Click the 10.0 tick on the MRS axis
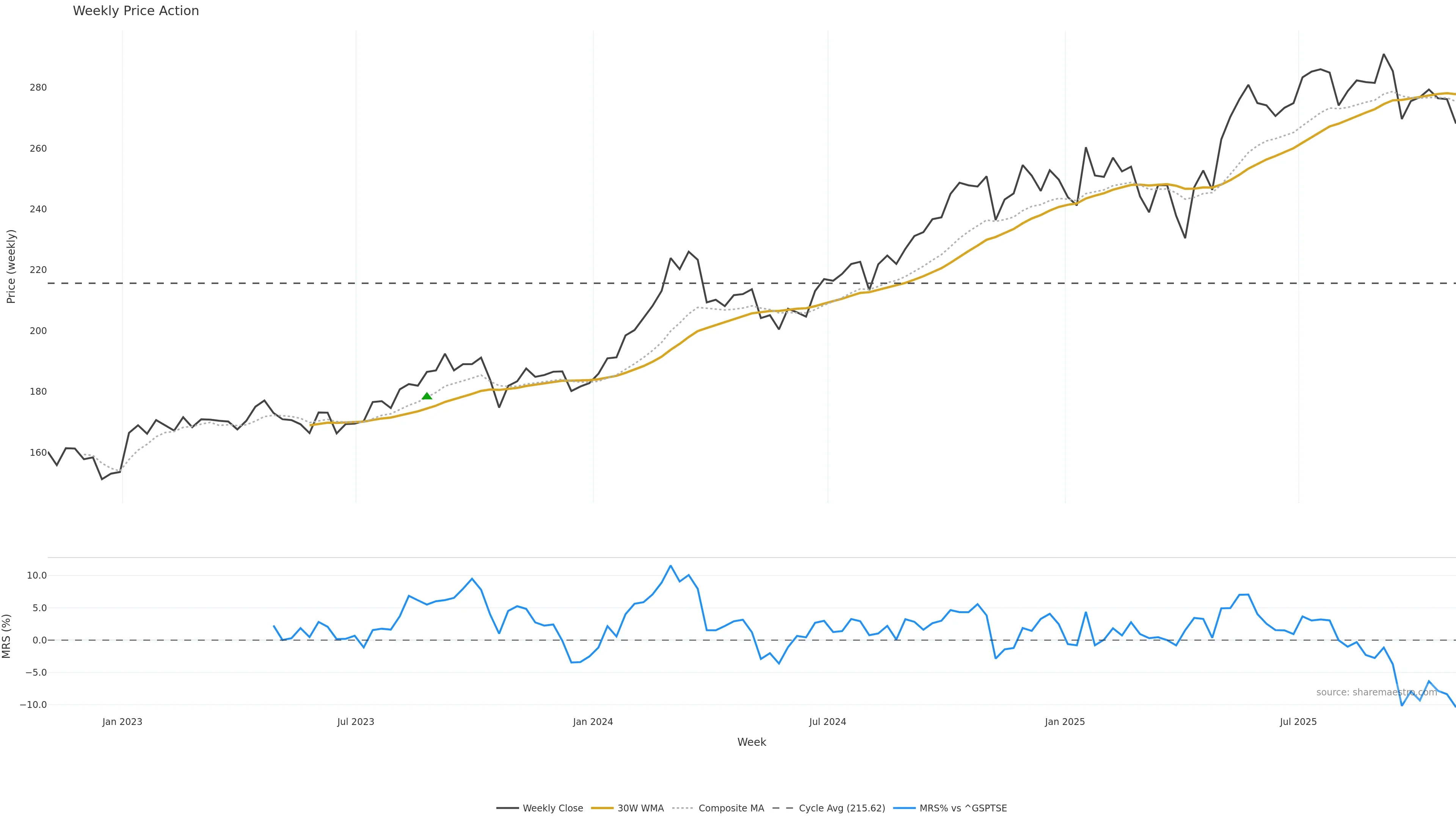The width and height of the screenshot is (1456, 819). pyautogui.click(x=36, y=576)
